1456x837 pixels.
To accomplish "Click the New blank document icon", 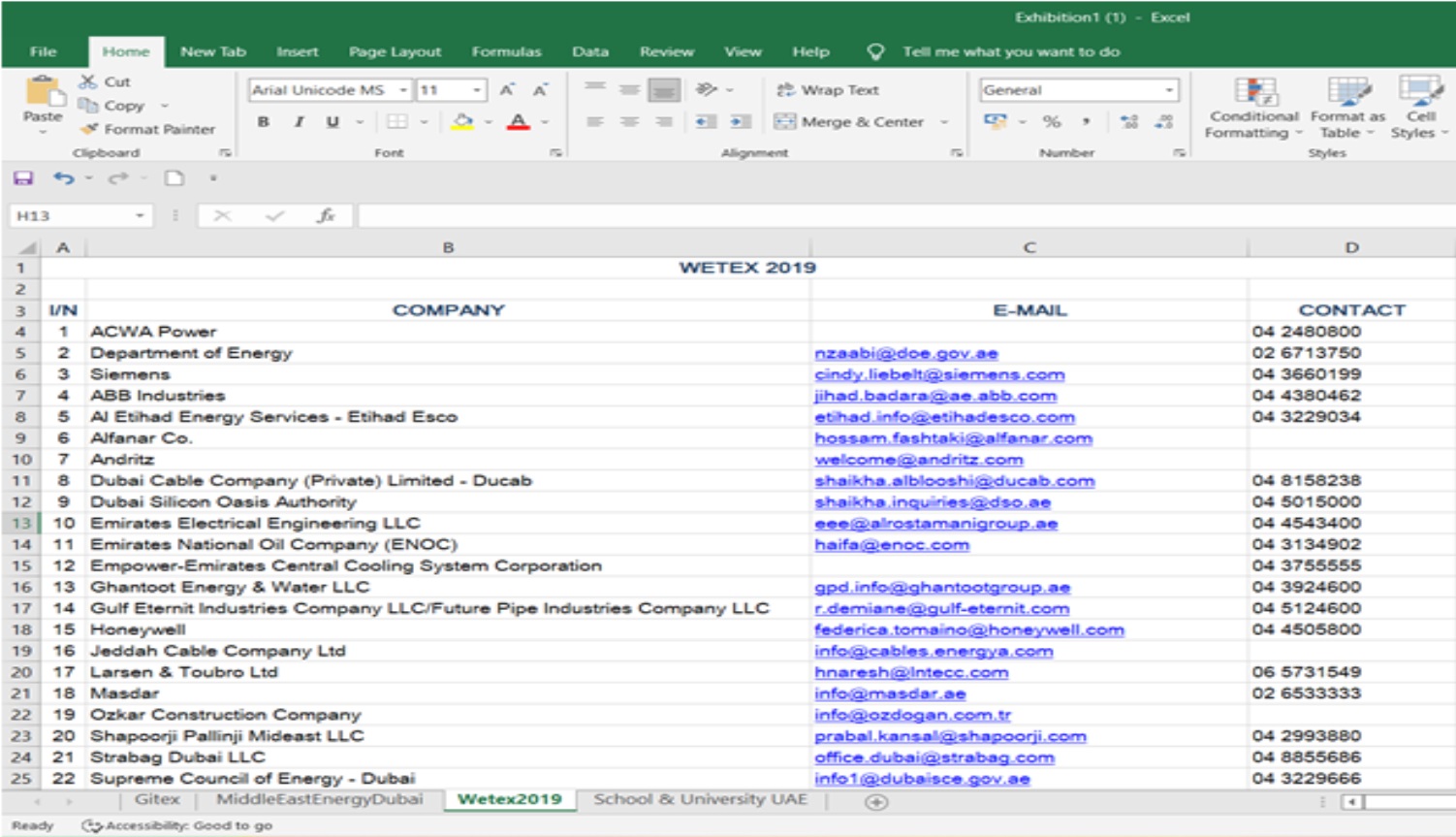I will tap(174, 178).
